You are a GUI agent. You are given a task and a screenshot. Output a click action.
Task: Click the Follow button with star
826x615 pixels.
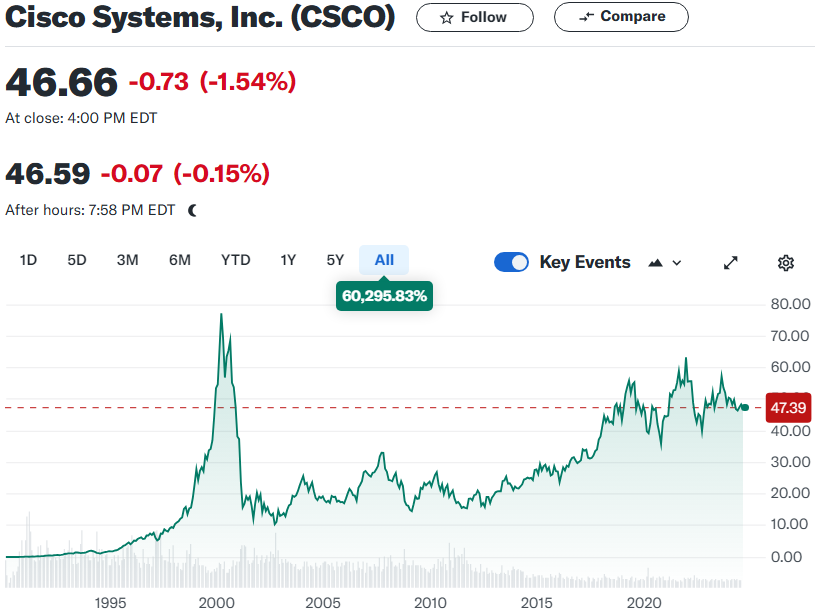pyautogui.click(x=474, y=17)
